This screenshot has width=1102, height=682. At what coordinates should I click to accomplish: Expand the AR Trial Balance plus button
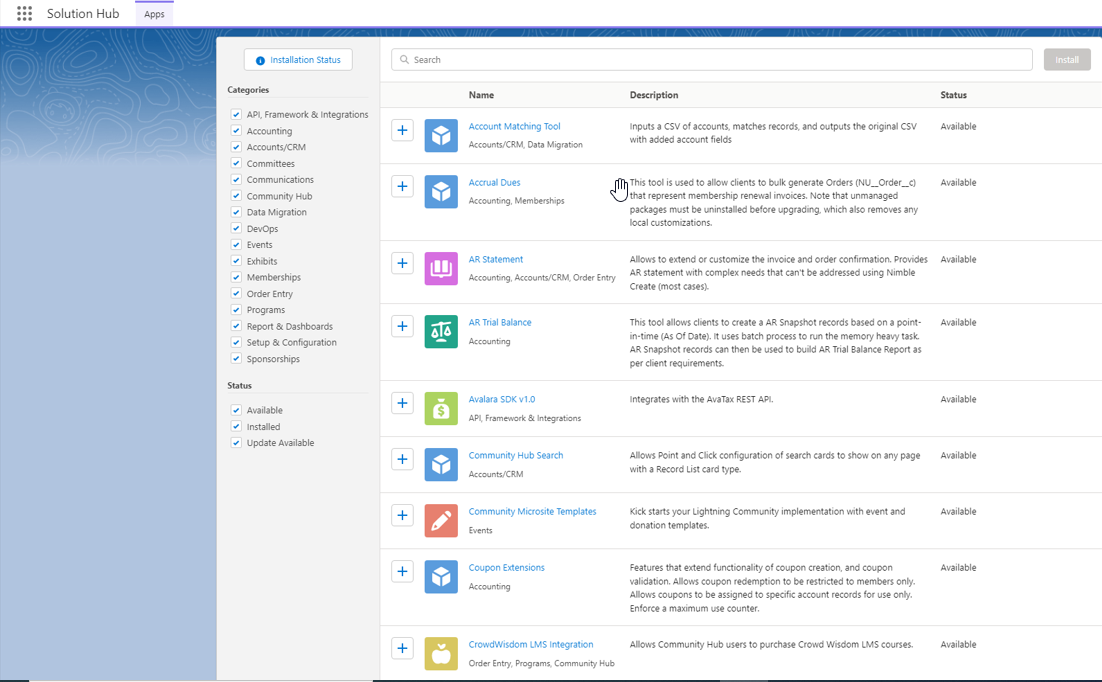pyautogui.click(x=402, y=326)
